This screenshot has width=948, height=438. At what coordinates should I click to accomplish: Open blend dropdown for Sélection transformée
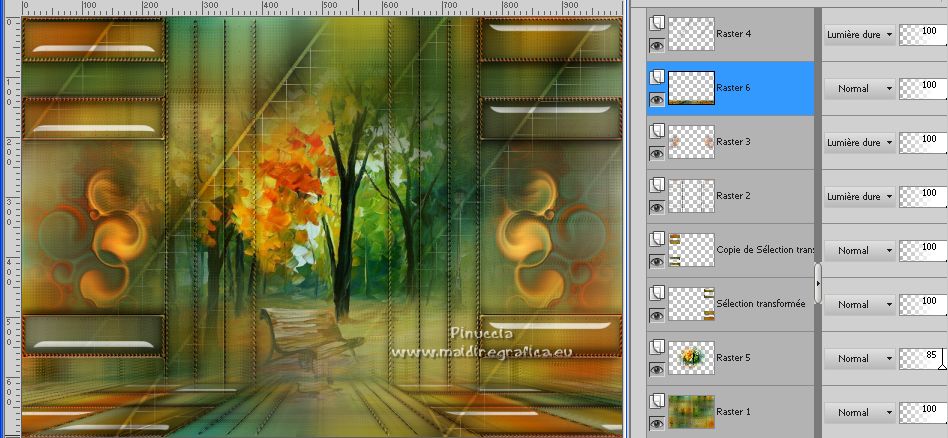pyautogui.click(x=859, y=305)
